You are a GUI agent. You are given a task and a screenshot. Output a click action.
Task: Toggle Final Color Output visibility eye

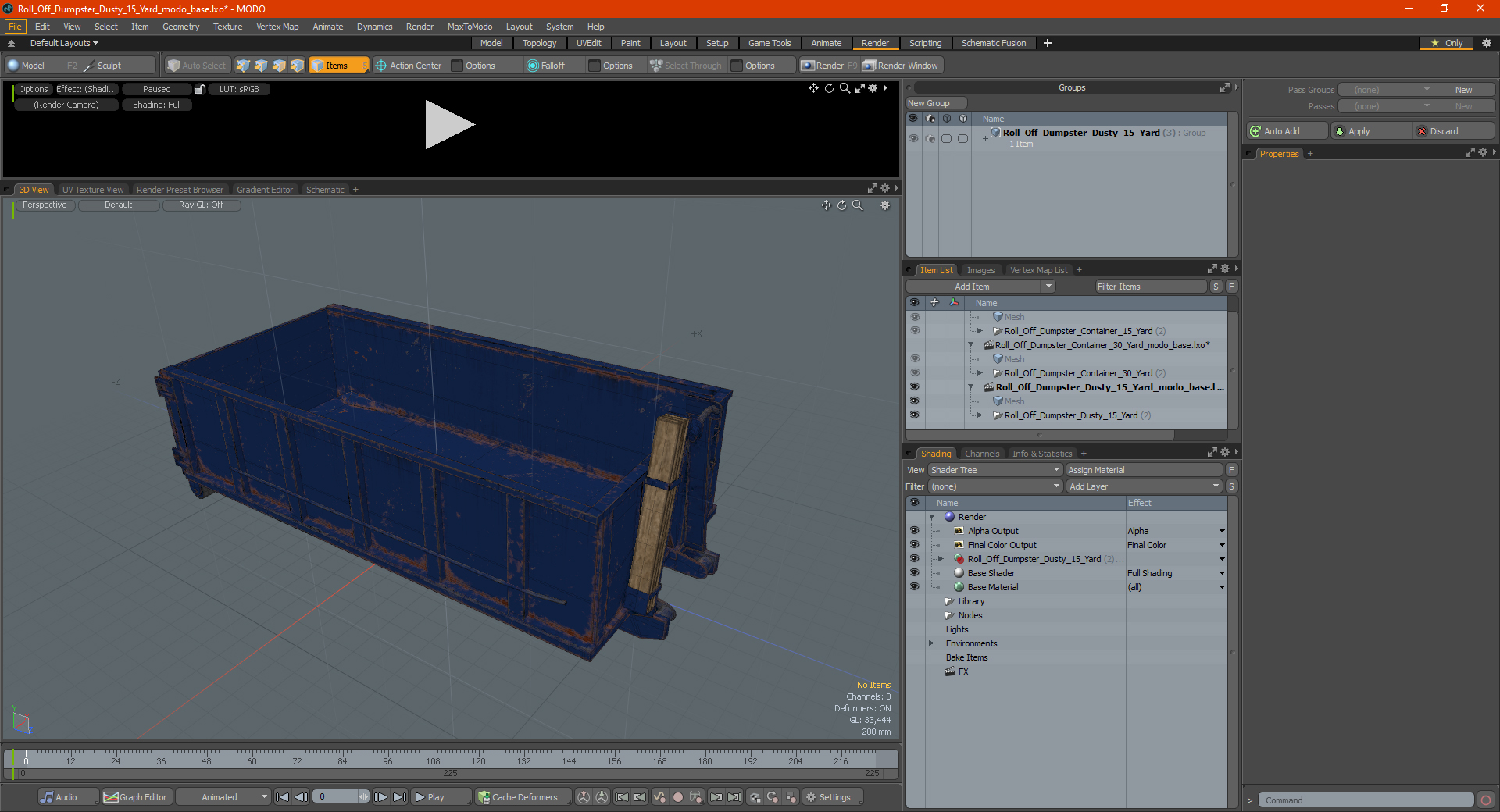[x=914, y=545]
